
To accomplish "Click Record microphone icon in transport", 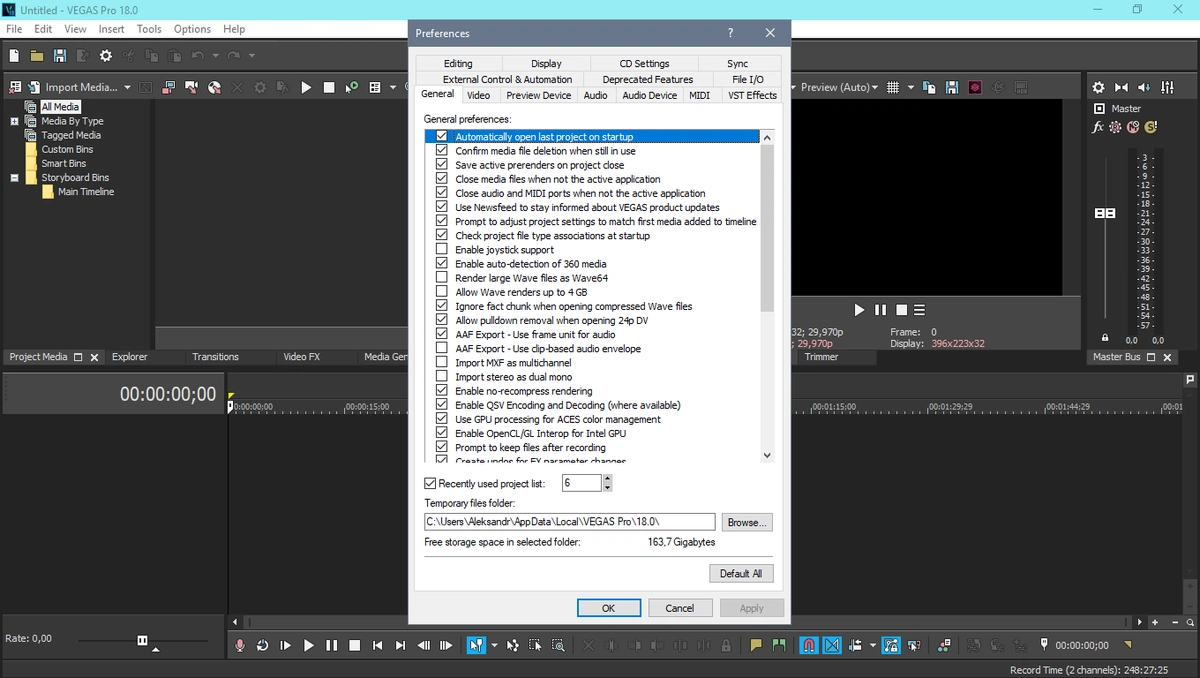I will pos(240,646).
